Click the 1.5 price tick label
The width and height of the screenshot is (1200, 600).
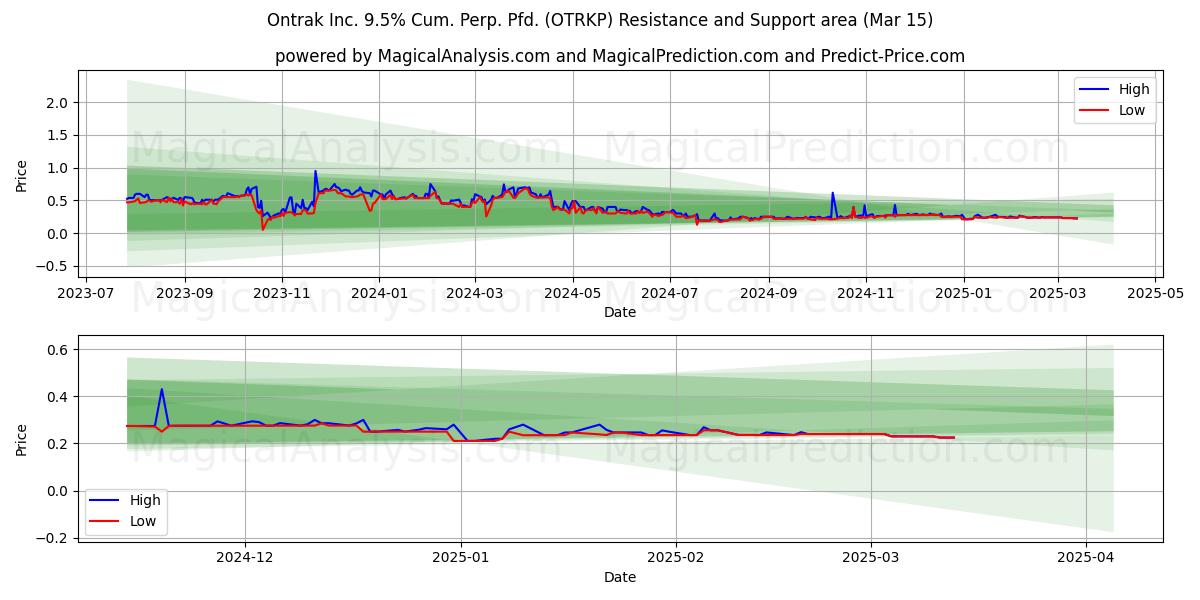[x=57, y=136]
